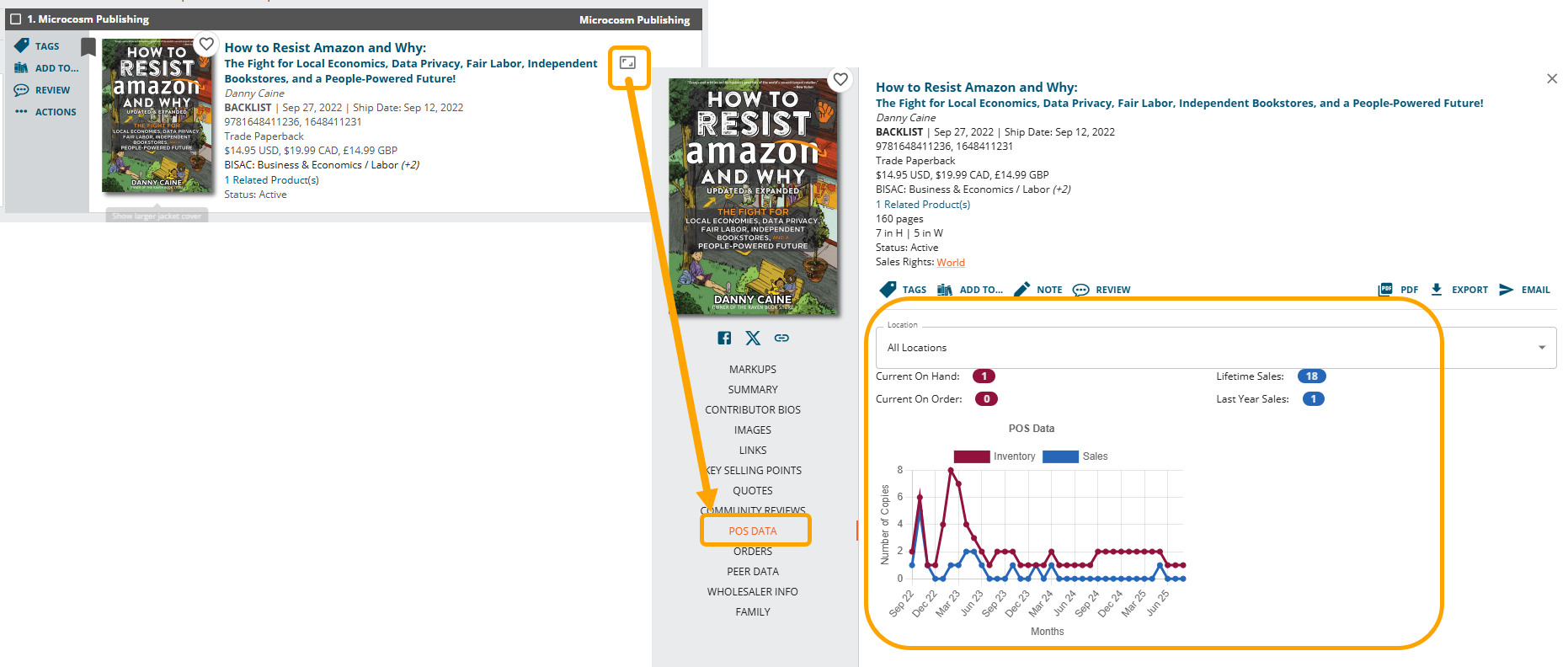
Task: Go to Contributor Bios section
Action: point(753,410)
